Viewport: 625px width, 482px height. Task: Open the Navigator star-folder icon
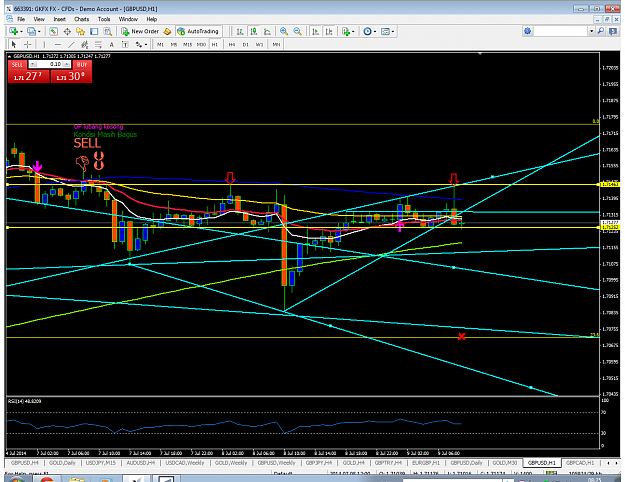pos(81,31)
